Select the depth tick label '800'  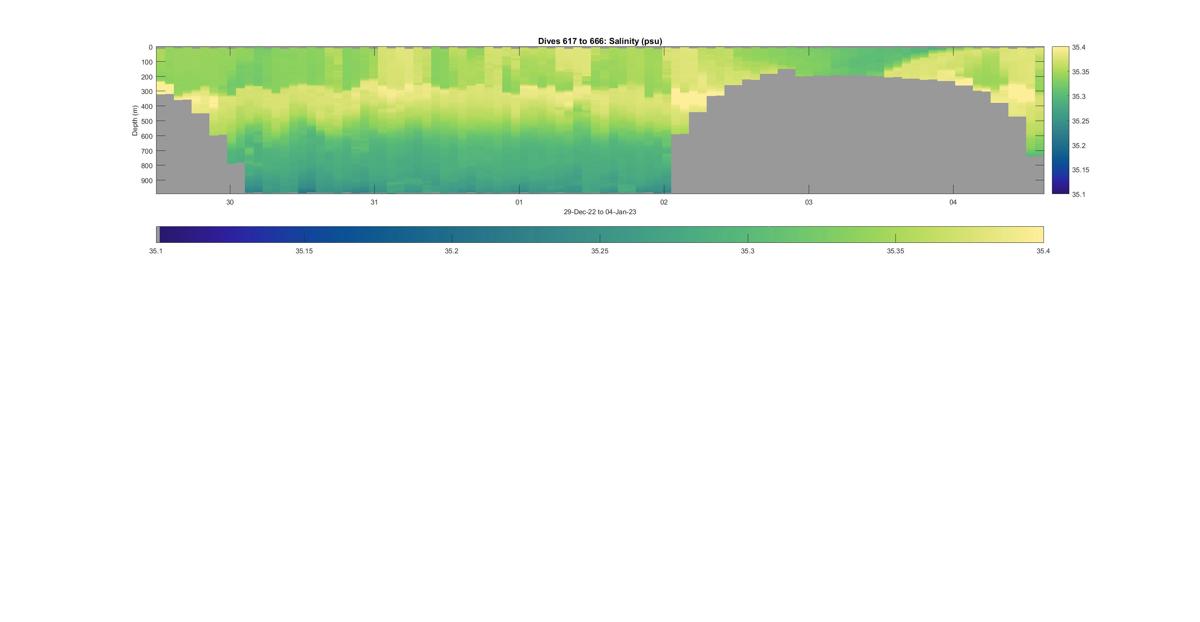click(x=146, y=166)
